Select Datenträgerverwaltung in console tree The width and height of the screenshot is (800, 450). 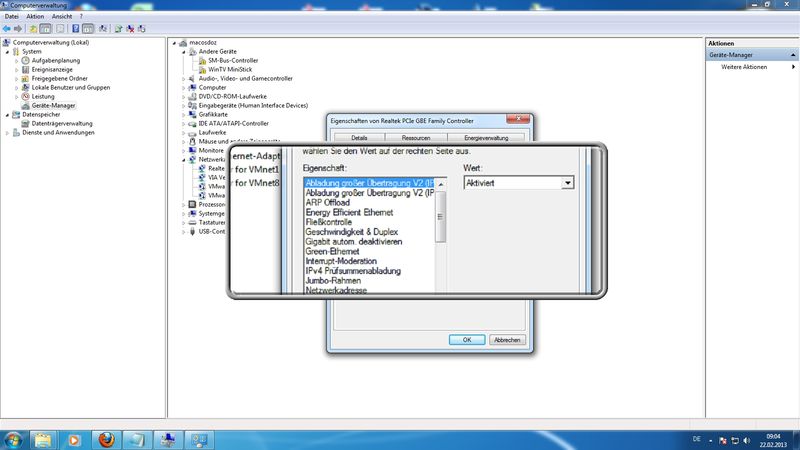62,123
